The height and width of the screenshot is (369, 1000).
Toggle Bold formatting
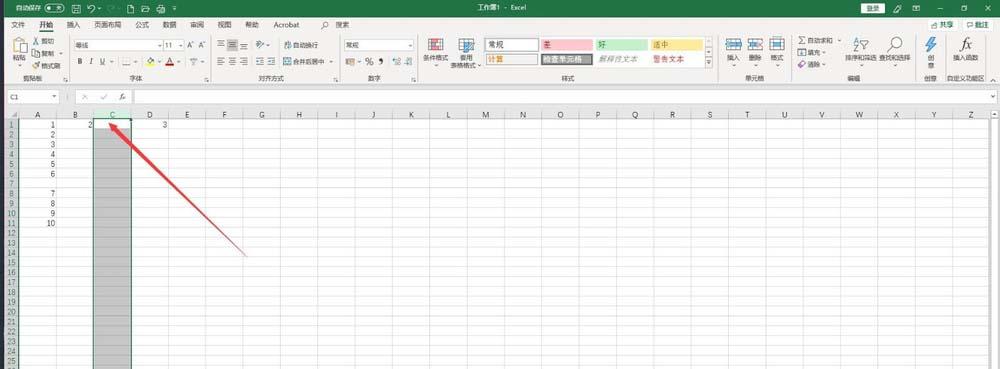[x=80, y=62]
